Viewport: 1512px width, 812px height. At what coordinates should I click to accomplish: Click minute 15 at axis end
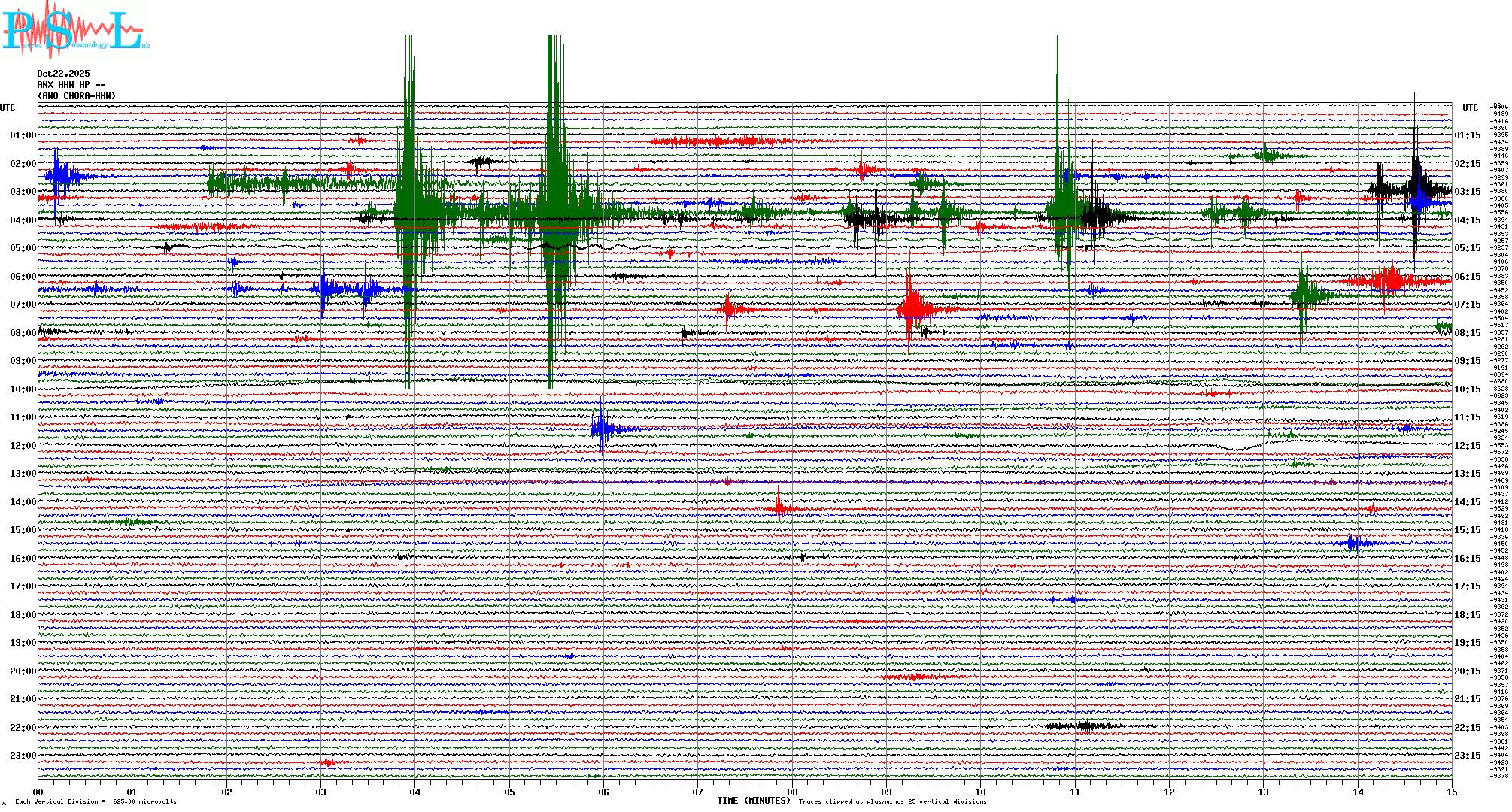(x=1452, y=792)
